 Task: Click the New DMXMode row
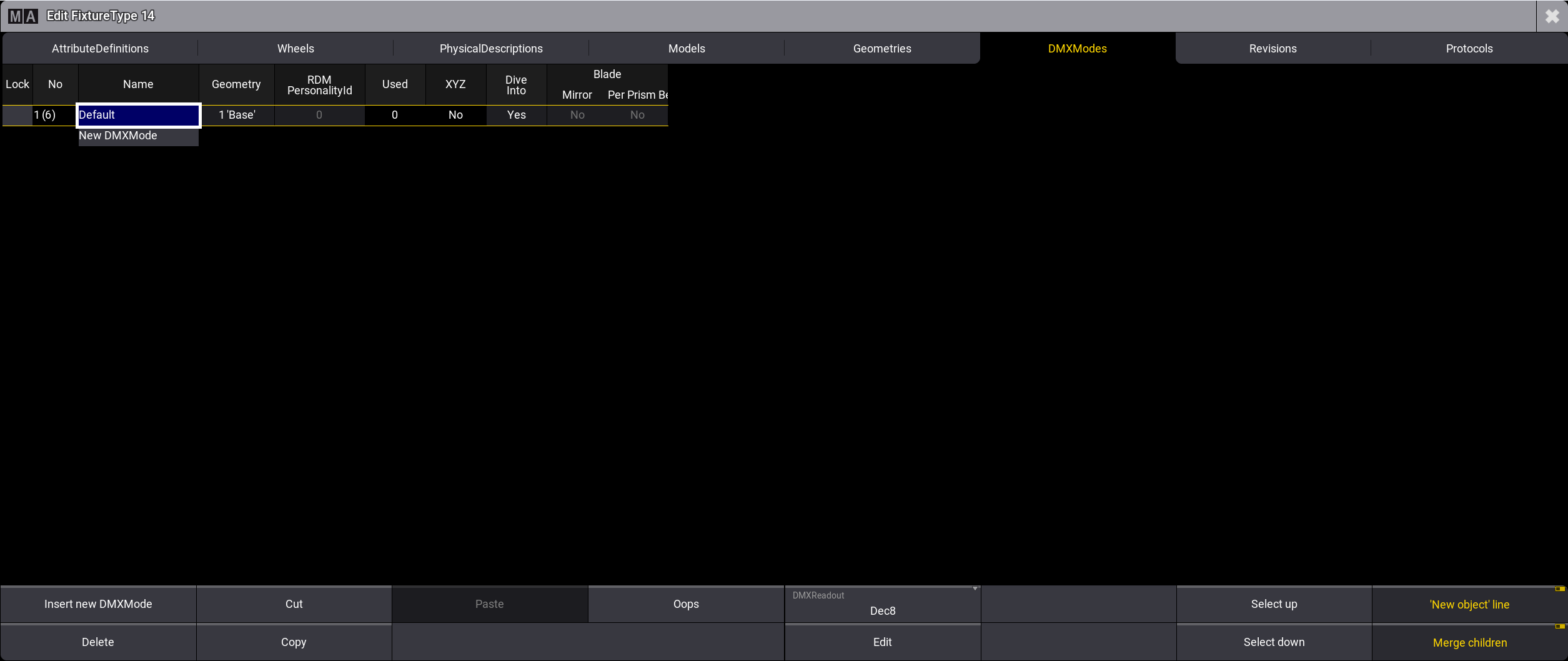pyautogui.click(x=138, y=136)
